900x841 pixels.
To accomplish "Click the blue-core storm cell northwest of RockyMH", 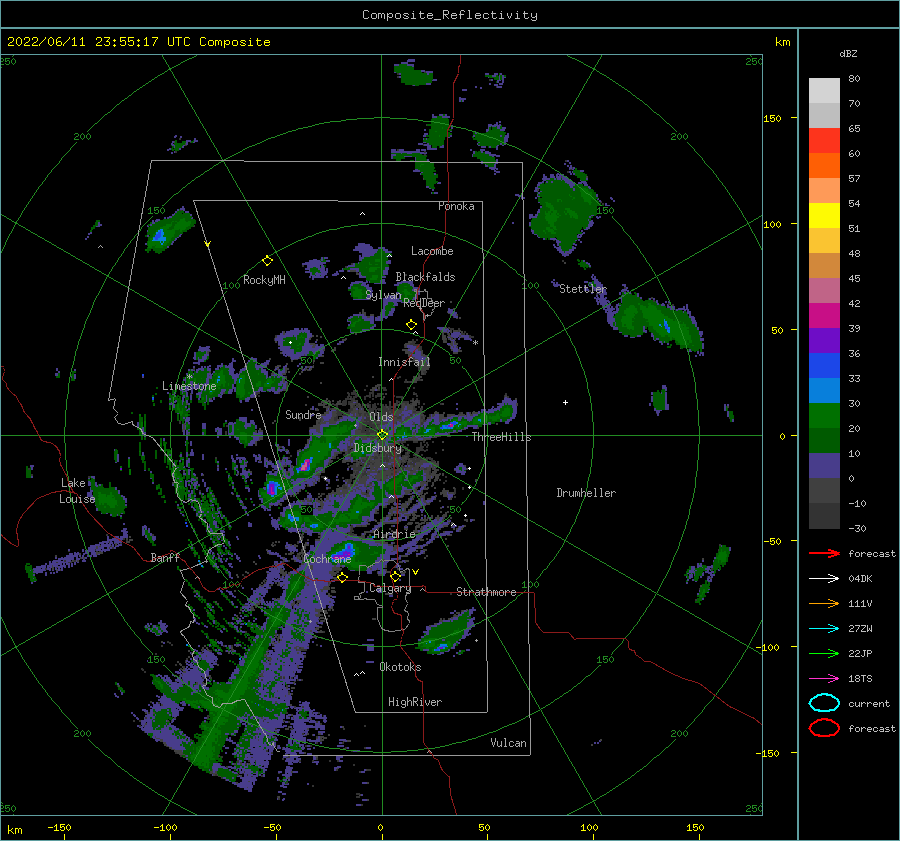I will [x=169, y=230].
